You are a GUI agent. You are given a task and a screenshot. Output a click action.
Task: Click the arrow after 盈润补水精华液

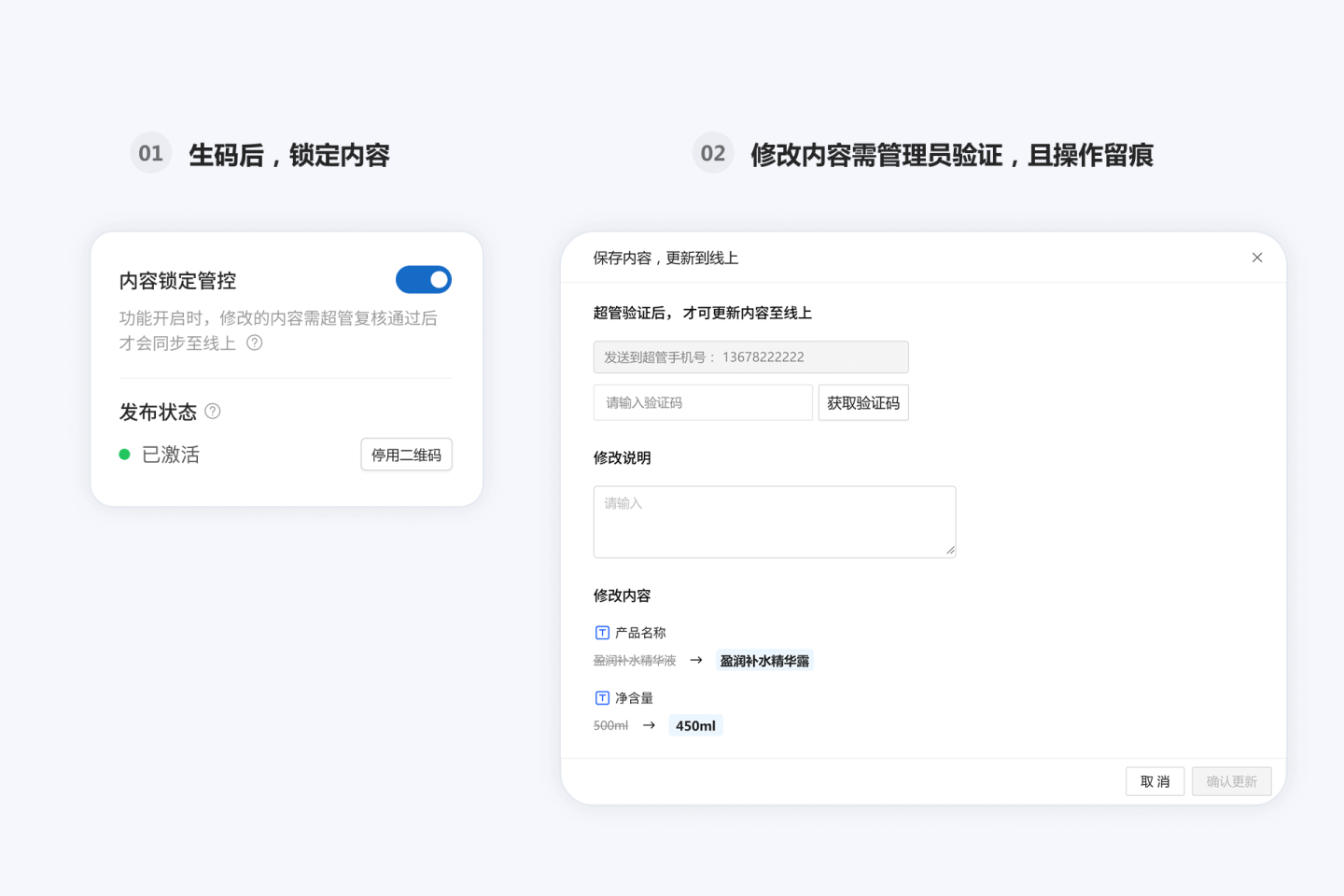point(696,660)
